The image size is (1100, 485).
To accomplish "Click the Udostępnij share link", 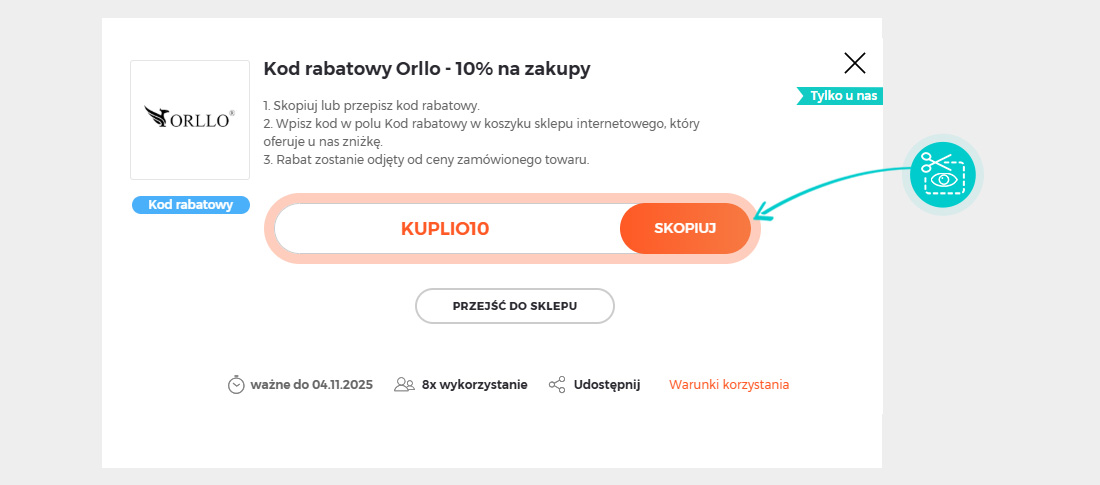I will pos(607,384).
